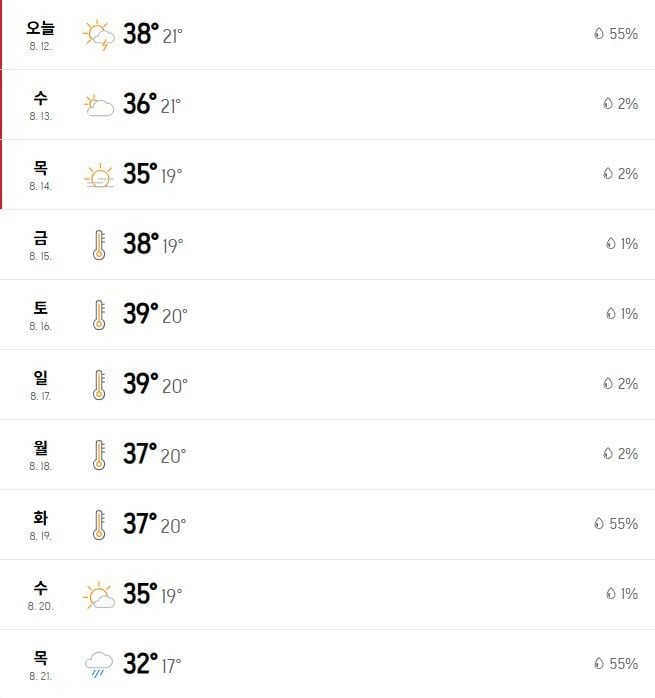Click thunderstorm sun icon for 8. 12.
Viewport: 655px width, 698px height.
98,35
